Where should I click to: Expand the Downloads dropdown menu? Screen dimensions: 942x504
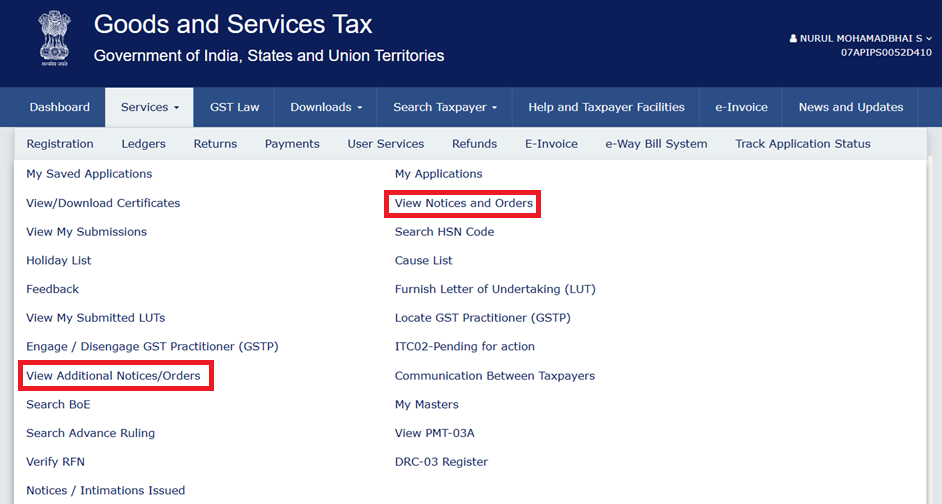click(x=326, y=107)
